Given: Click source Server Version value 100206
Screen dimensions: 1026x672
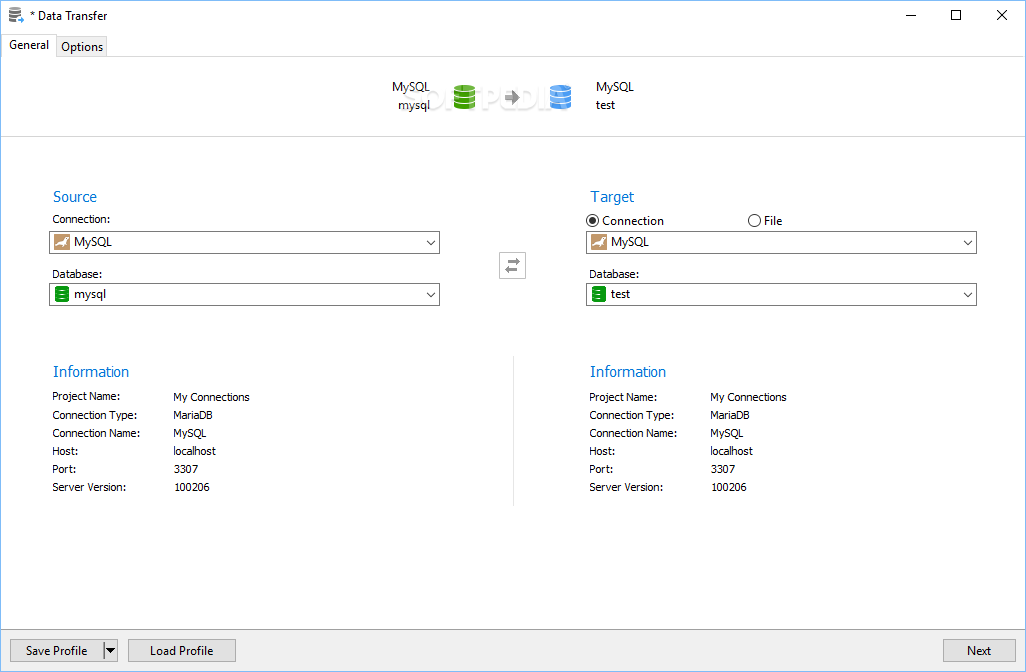Looking at the screenshot, I should coord(192,487).
